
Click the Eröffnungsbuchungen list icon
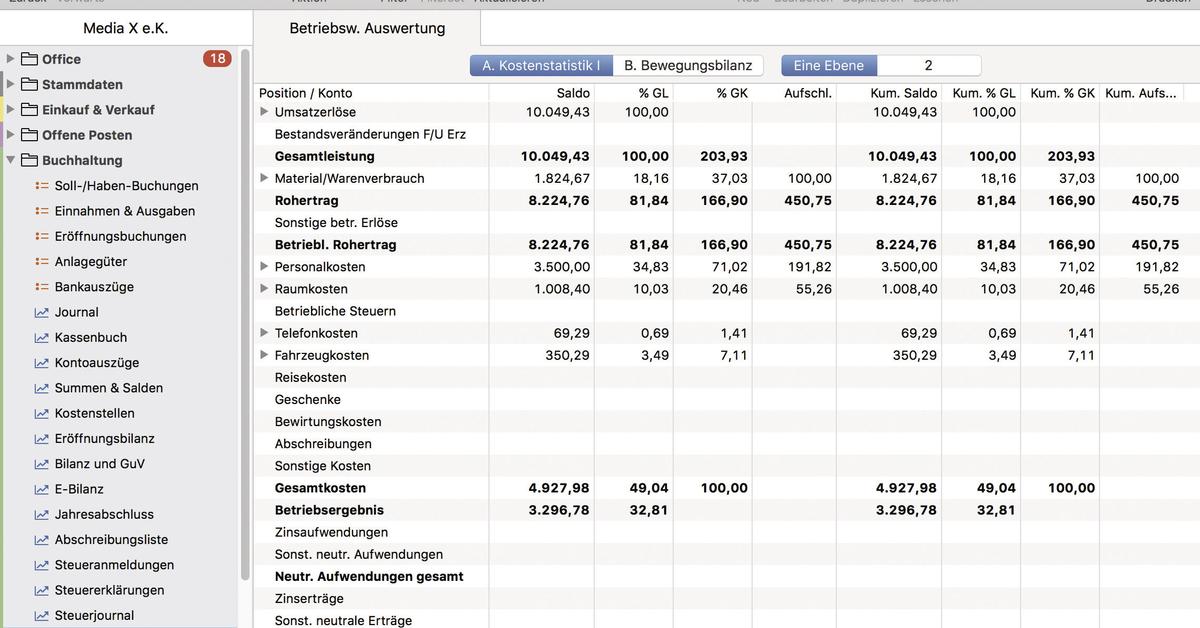click(x=42, y=236)
